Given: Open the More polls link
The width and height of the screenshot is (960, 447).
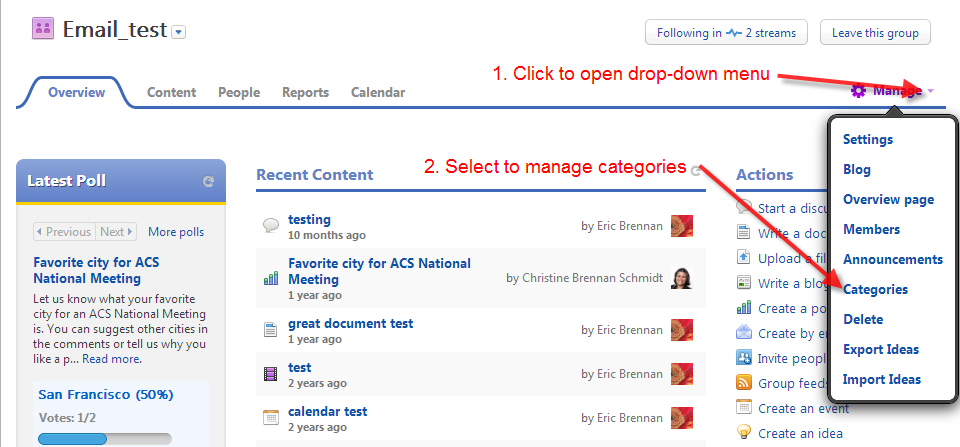Looking at the screenshot, I should click(x=176, y=232).
